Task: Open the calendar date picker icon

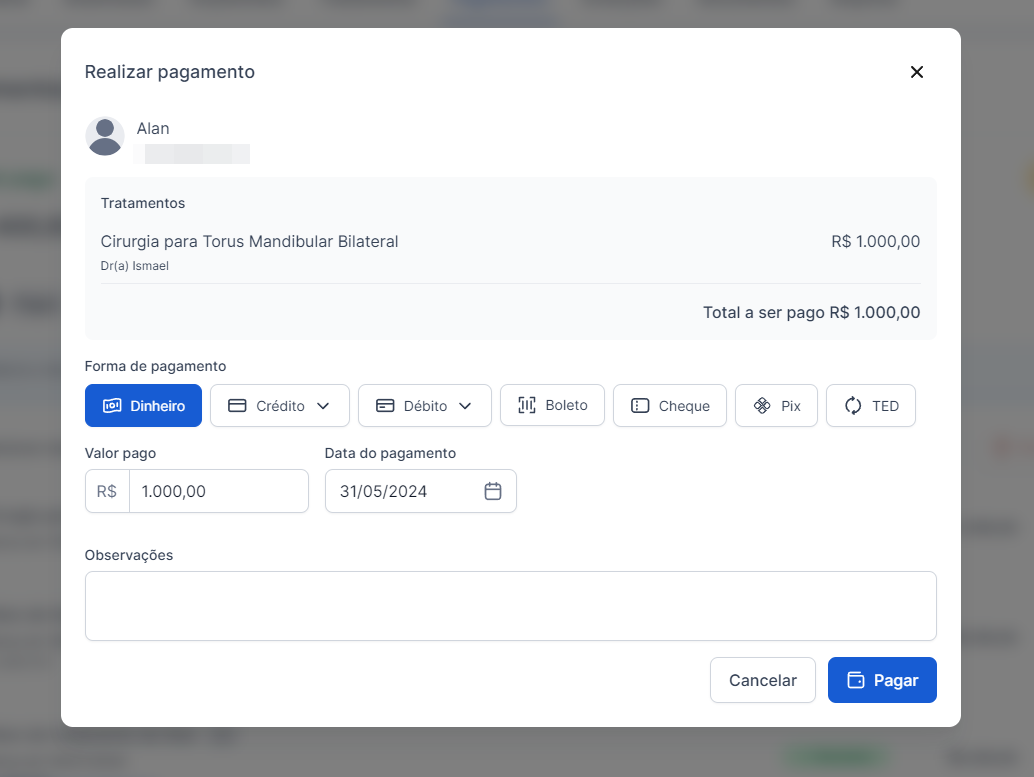Action: [x=493, y=491]
